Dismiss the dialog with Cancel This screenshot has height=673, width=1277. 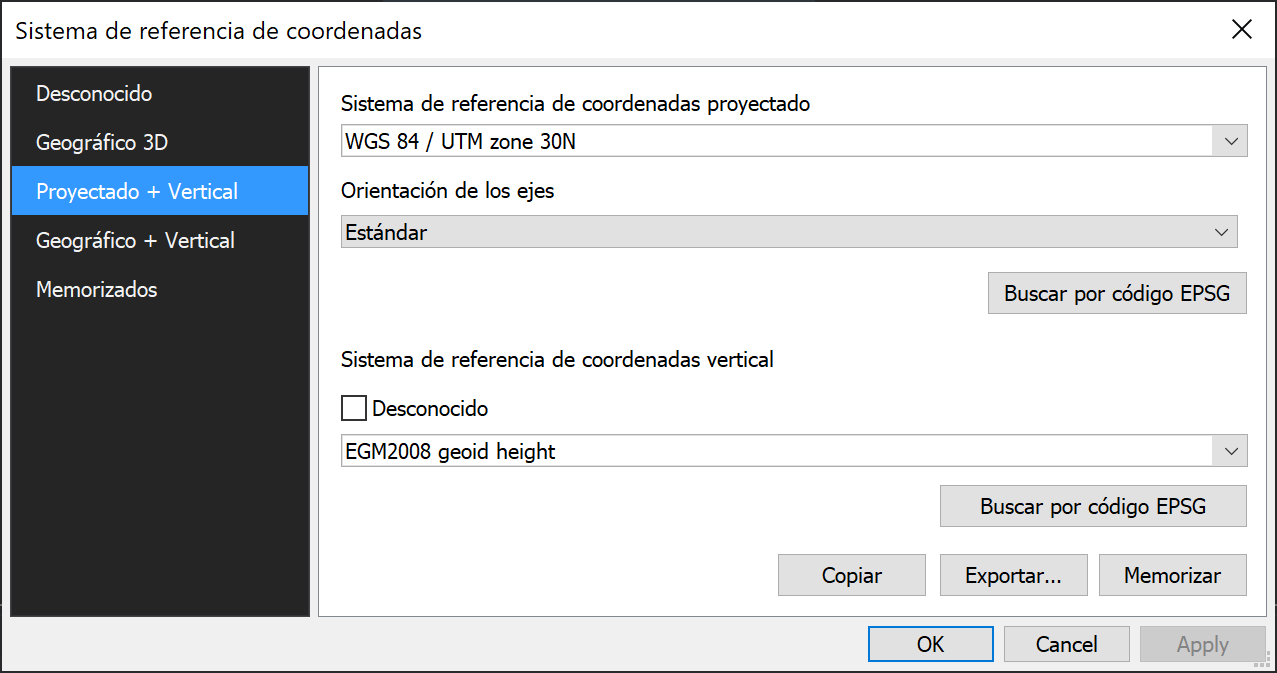[x=1066, y=645]
